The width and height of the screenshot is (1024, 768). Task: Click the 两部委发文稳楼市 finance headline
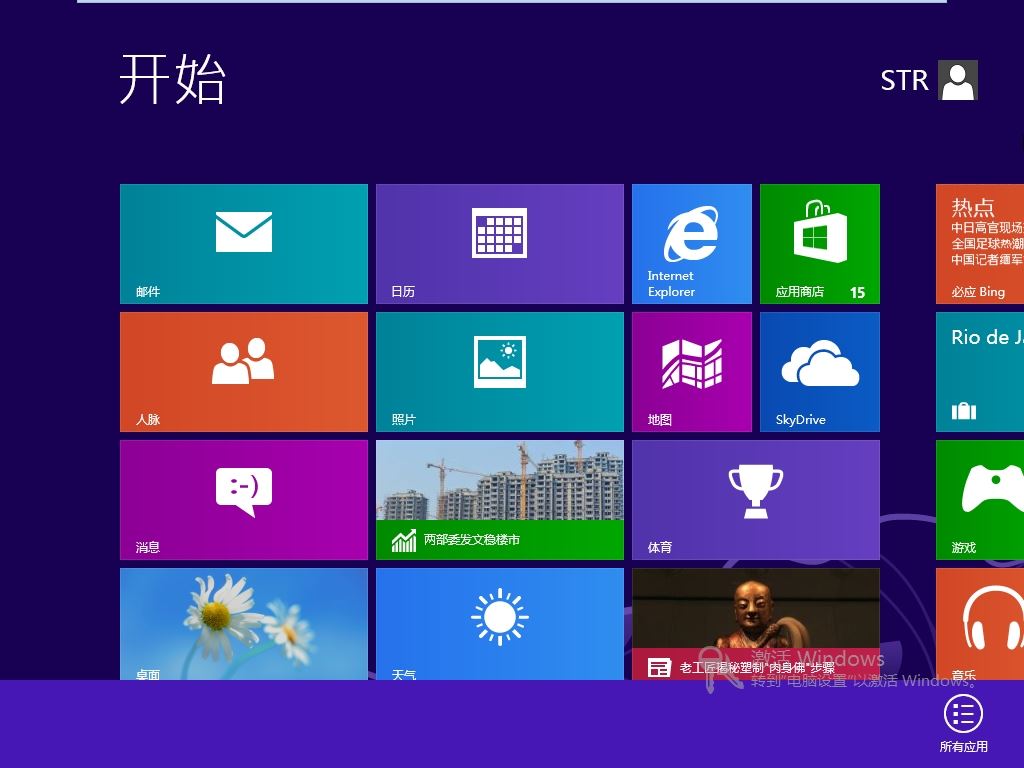(472, 540)
